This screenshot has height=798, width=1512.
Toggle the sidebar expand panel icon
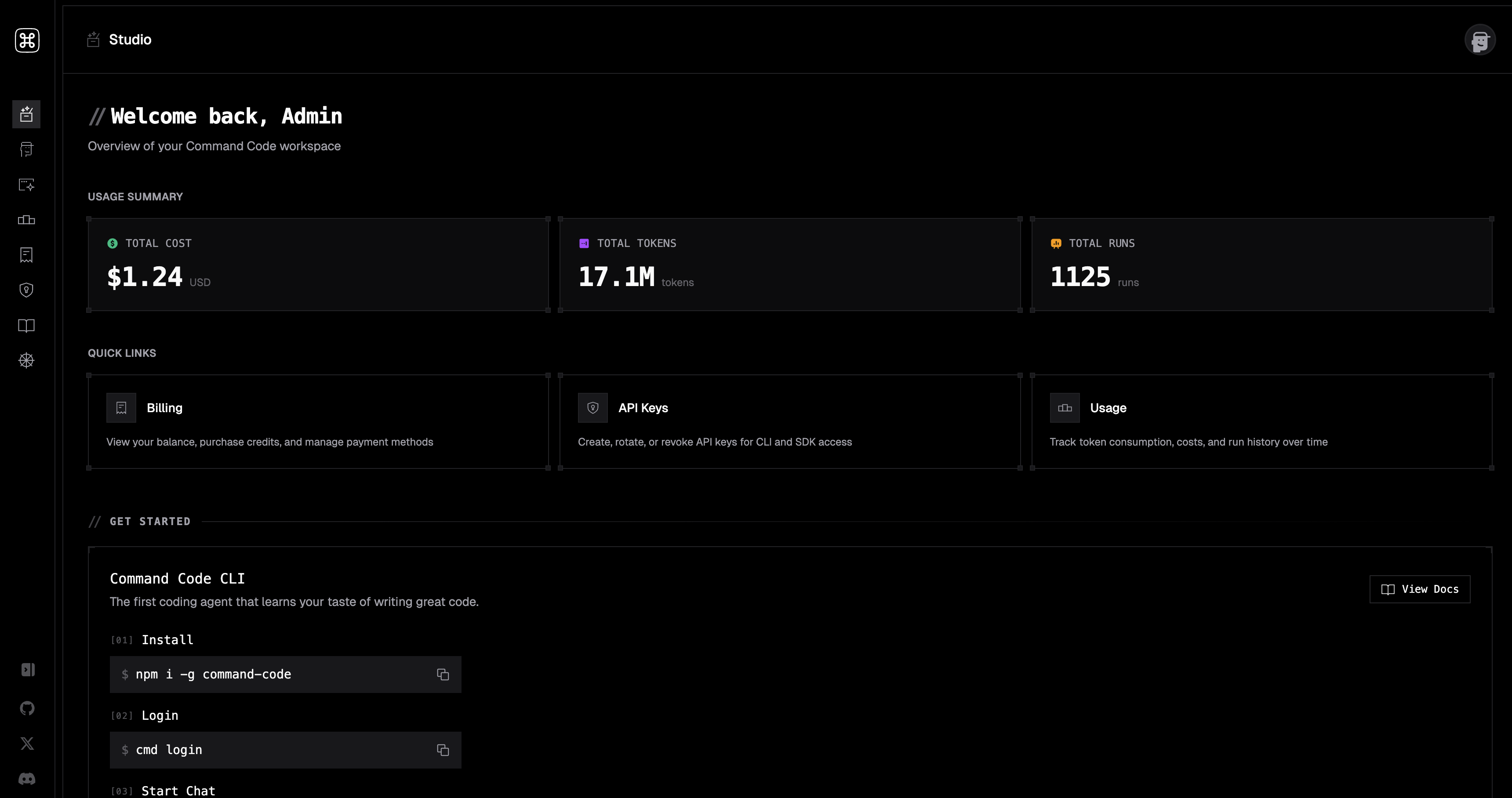28,670
